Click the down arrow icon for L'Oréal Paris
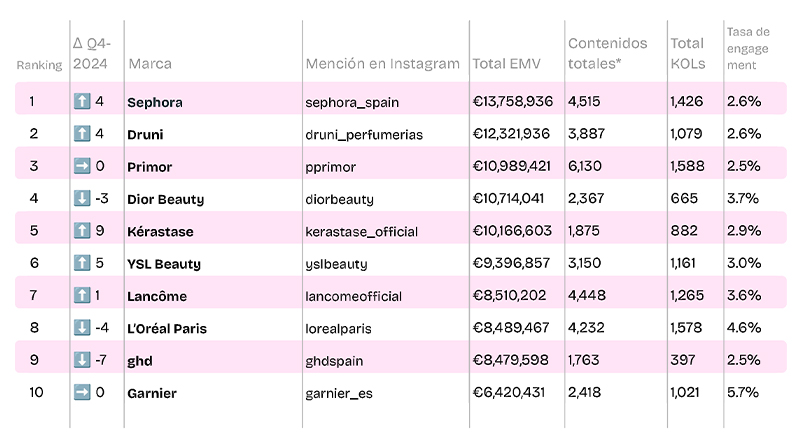Viewport: 800px width, 445px height. pos(82,328)
